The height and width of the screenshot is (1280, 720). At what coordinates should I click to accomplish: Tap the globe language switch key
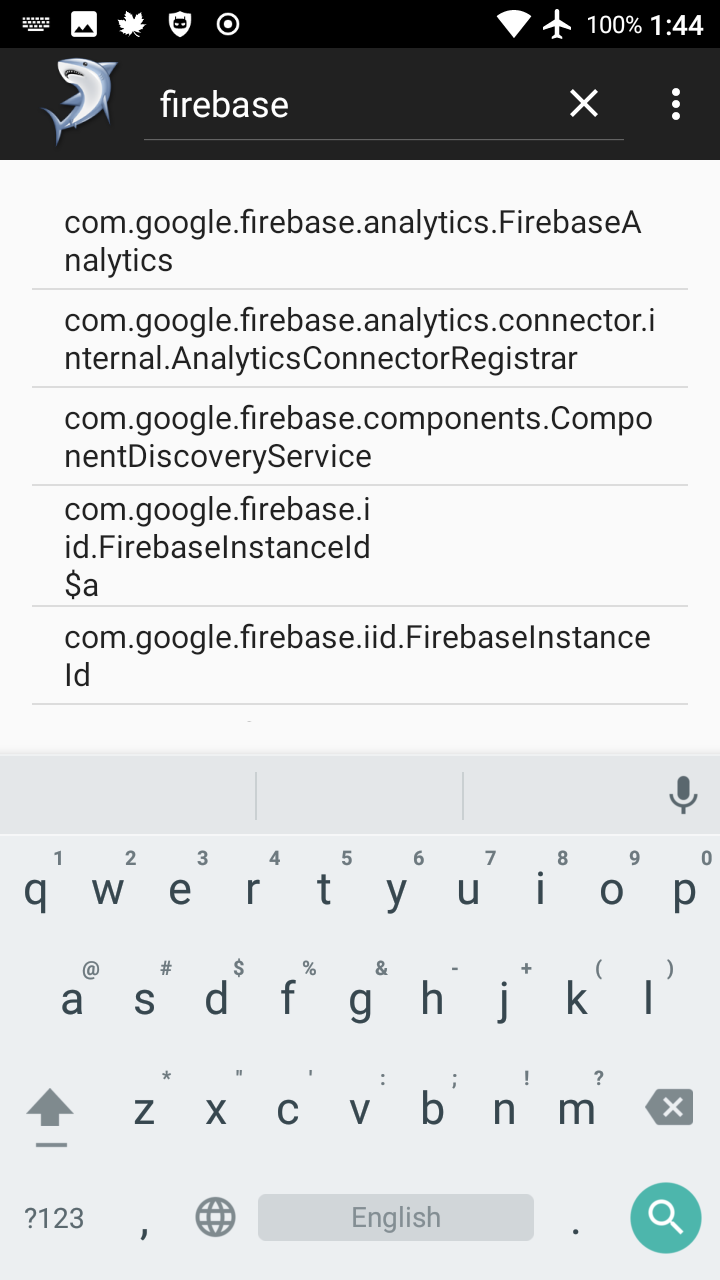[x=215, y=1217]
